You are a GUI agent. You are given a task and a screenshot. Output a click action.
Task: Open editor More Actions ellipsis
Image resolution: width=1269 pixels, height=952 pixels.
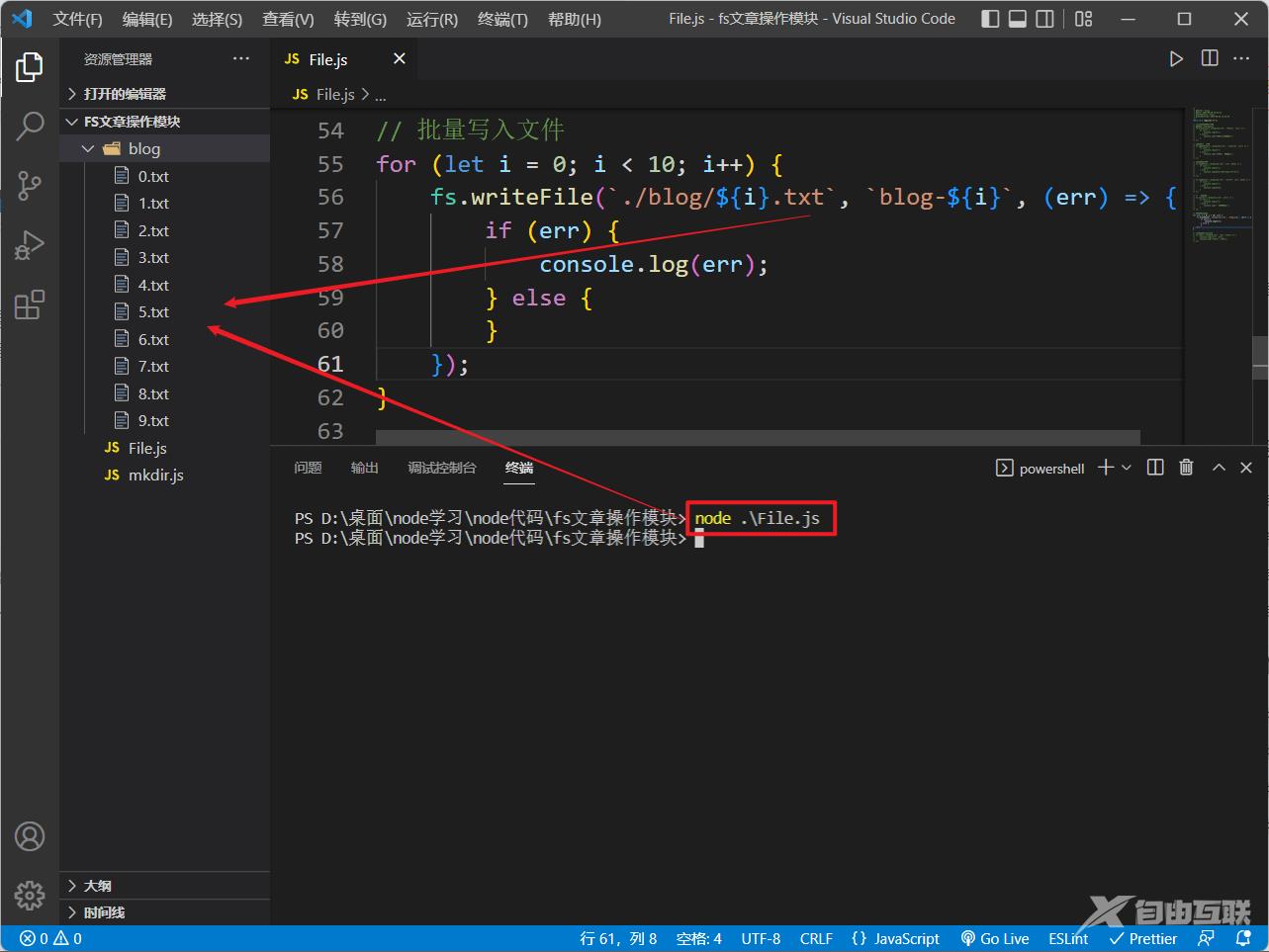click(1242, 59)
